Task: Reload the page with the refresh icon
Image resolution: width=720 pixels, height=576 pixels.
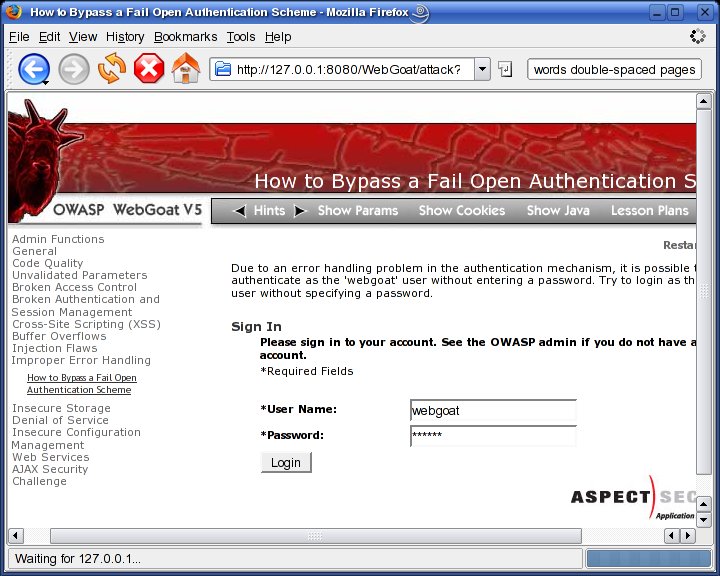Action: point(112,69)
